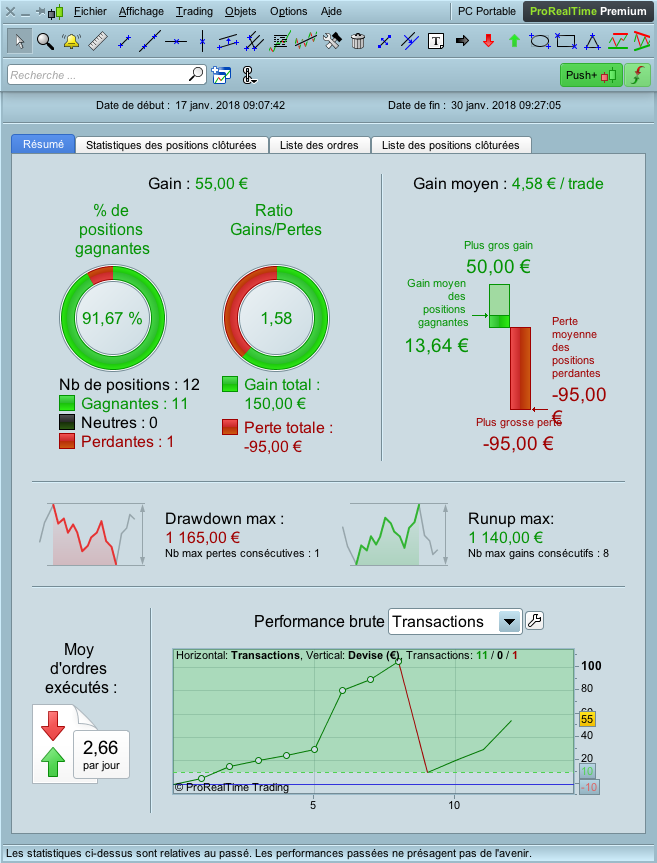Image resolution: width=657 pixels, height=863 pixels.
Task: Select the triangle drawing tool
Action: tap(592, 41)
